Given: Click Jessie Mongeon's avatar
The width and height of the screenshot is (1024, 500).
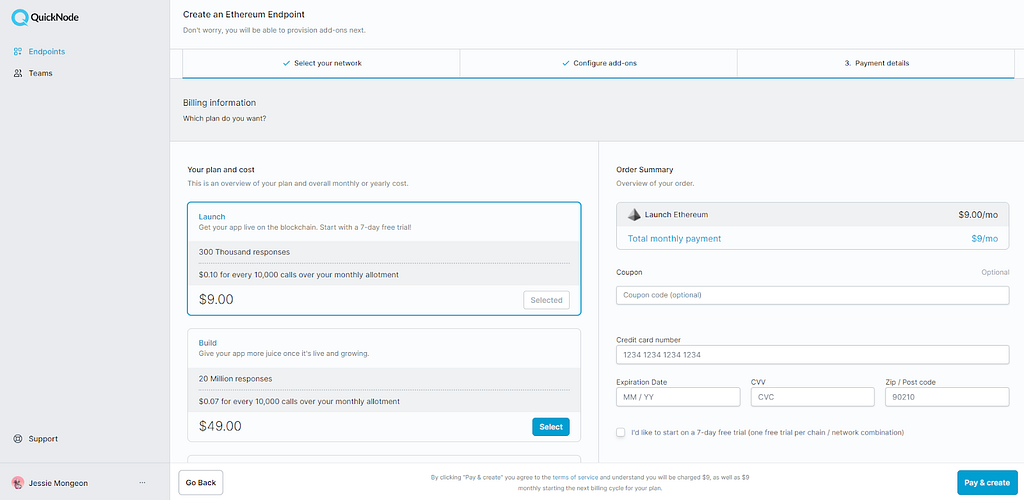Looking at the screenshot, I should coord(18,483).
